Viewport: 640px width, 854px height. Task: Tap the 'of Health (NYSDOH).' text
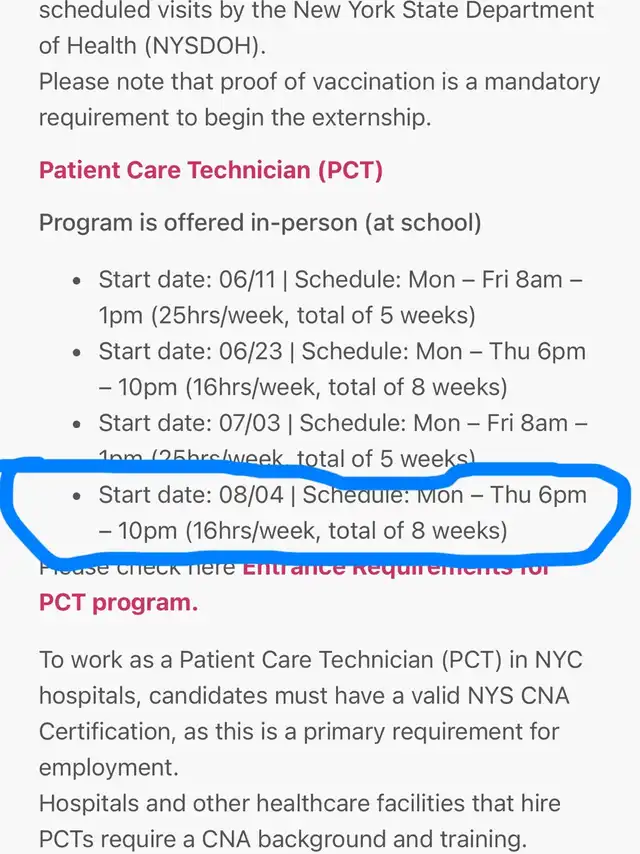(x=153, y=46)
